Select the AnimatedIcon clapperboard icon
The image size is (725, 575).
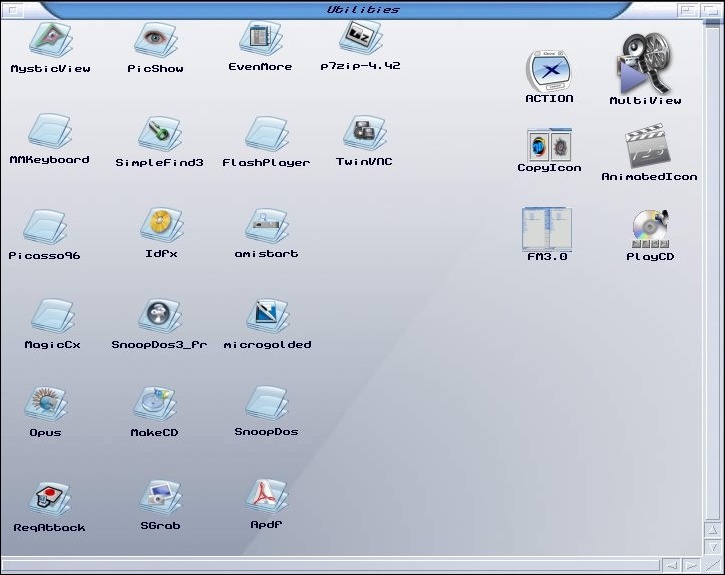coord(648,146)
